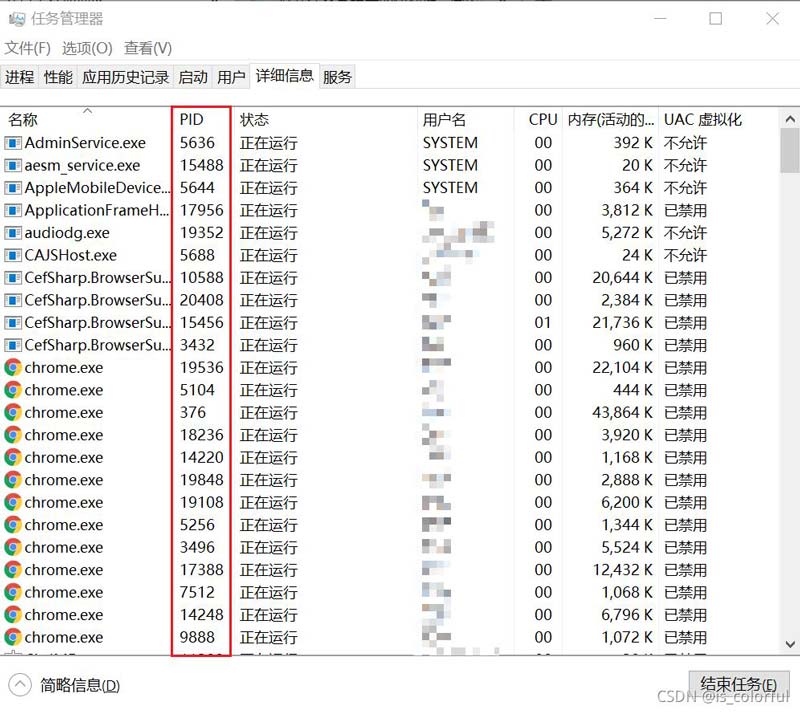Click memory value 43,864 K
This screenshot has height=712, width=800.
[622, 412]
